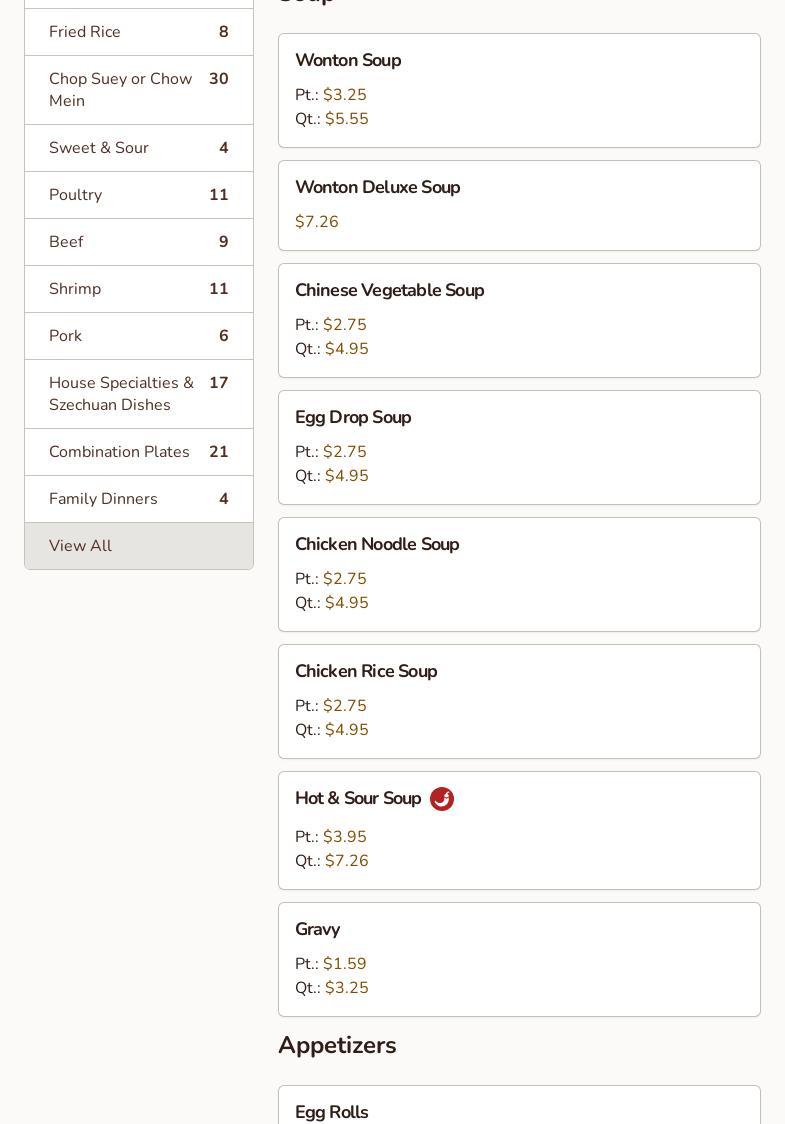Select the Chicken Noodle Soup card
Viewport: 785px width, 1124px height.
point(519,574)
